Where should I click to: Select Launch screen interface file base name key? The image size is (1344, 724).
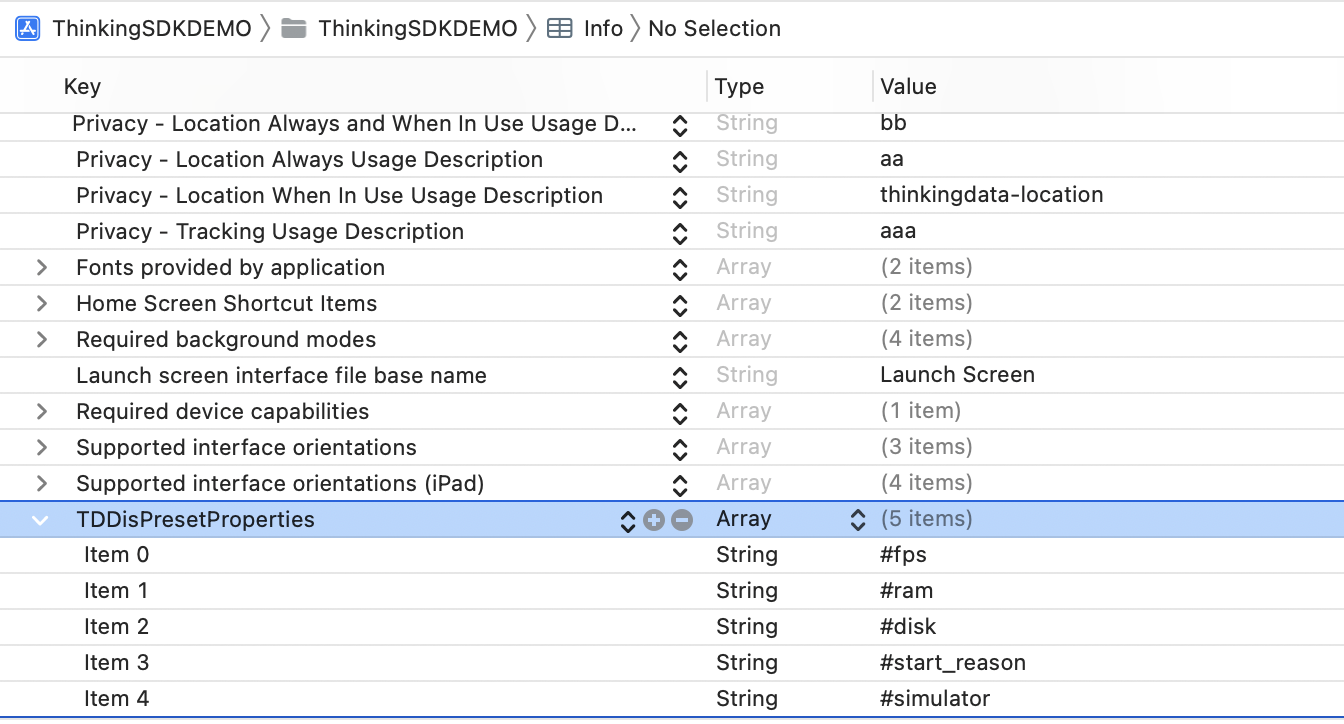pyautogui.click(x=281, y=375)
